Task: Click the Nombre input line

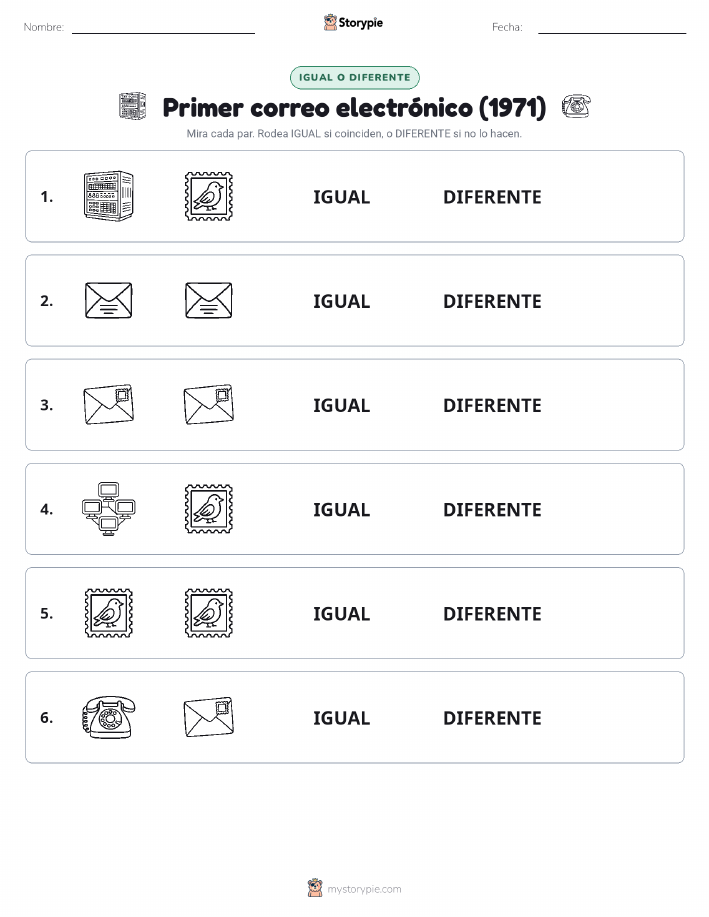Action: coord(163,28)
